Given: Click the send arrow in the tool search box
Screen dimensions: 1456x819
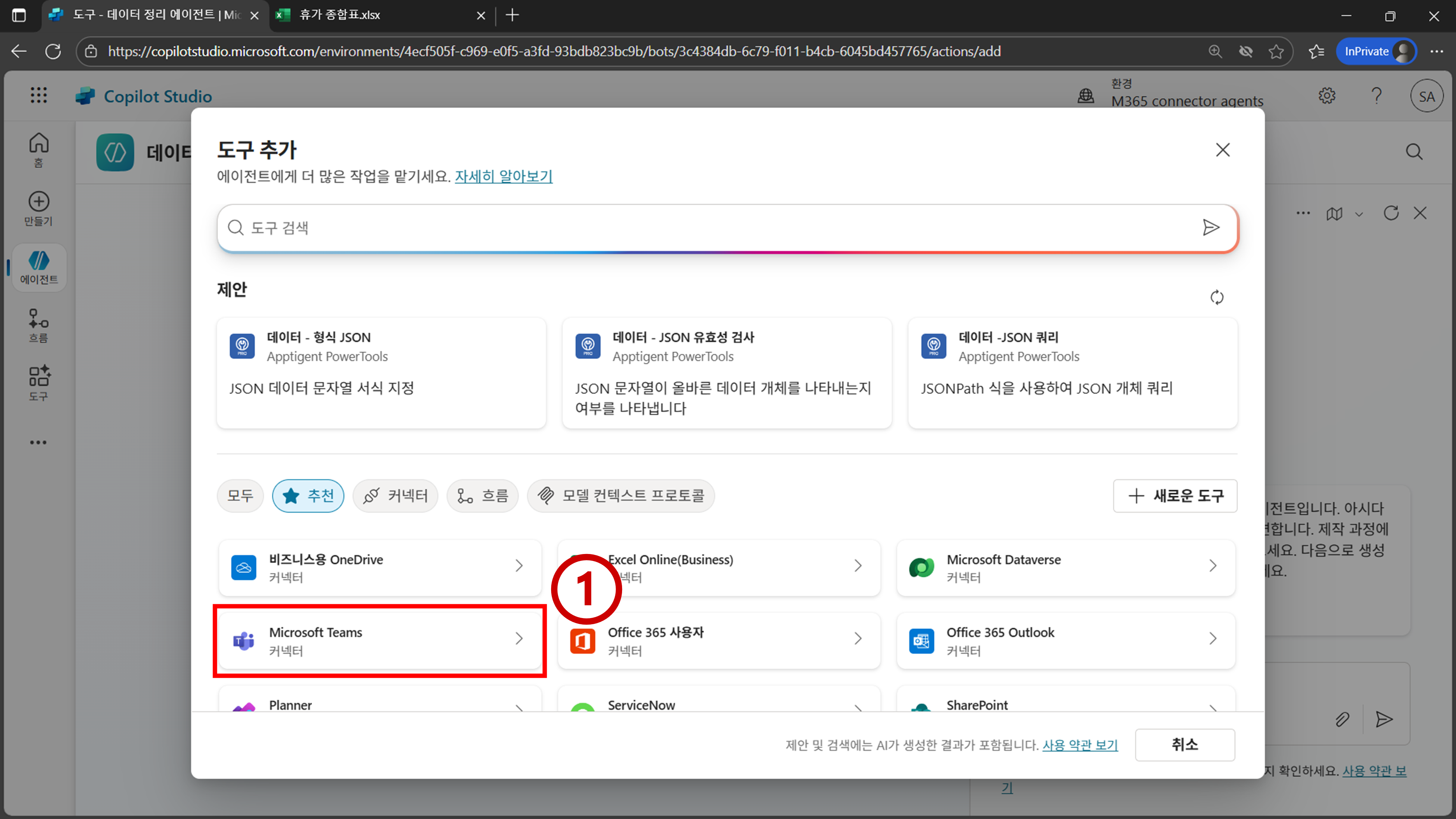Looking at the screenshot, I should 1210,227.
